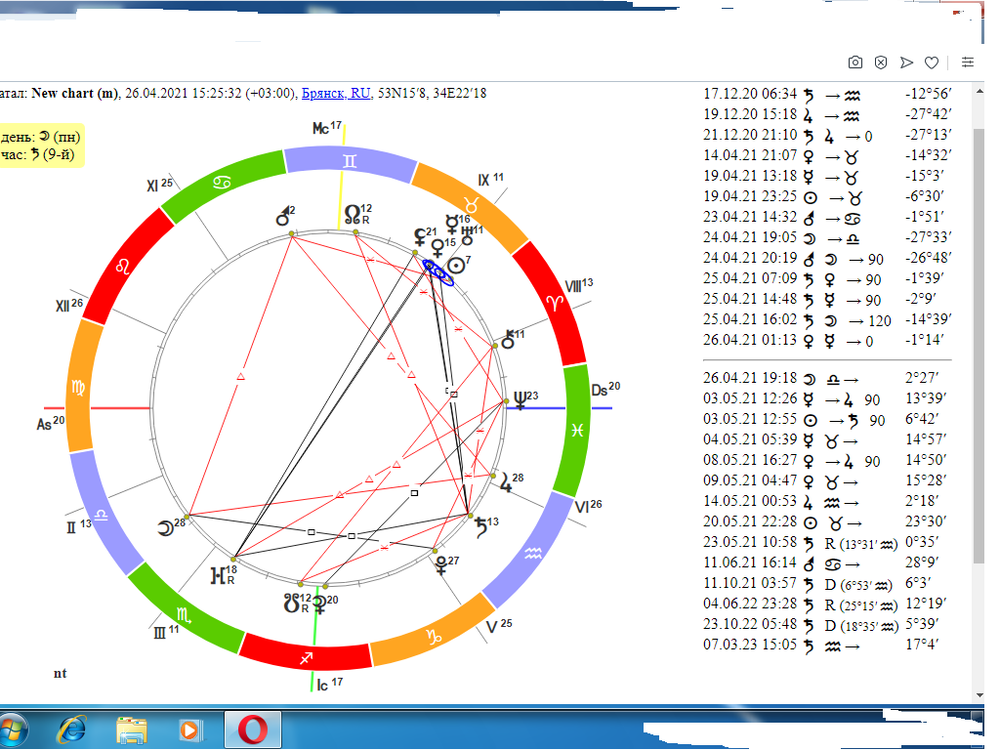The height and width of the screenshot is (750, 1000).
Task: Open the Windows Start button
Action: 12,730
